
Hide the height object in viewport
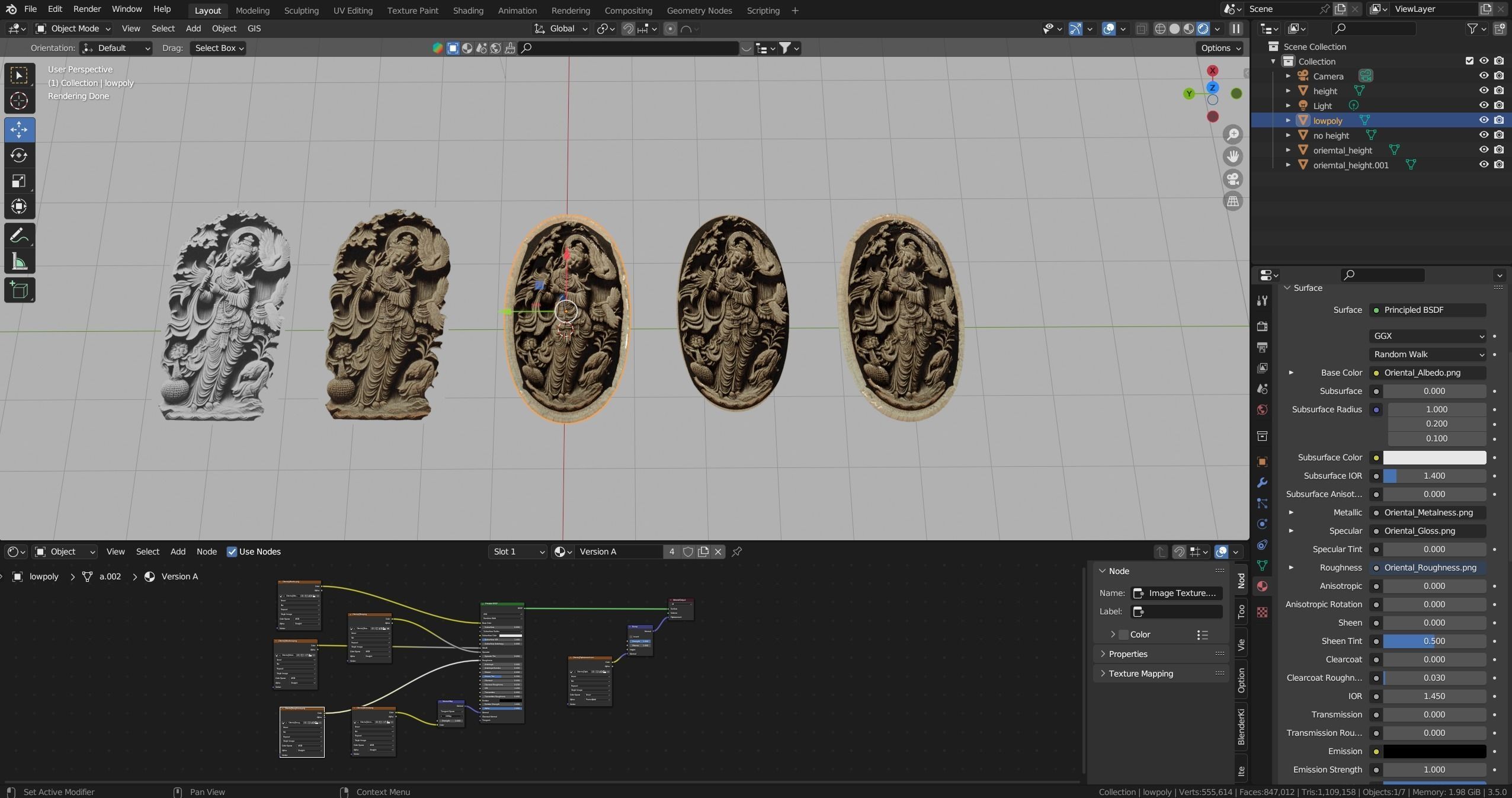pos(1484,91)
